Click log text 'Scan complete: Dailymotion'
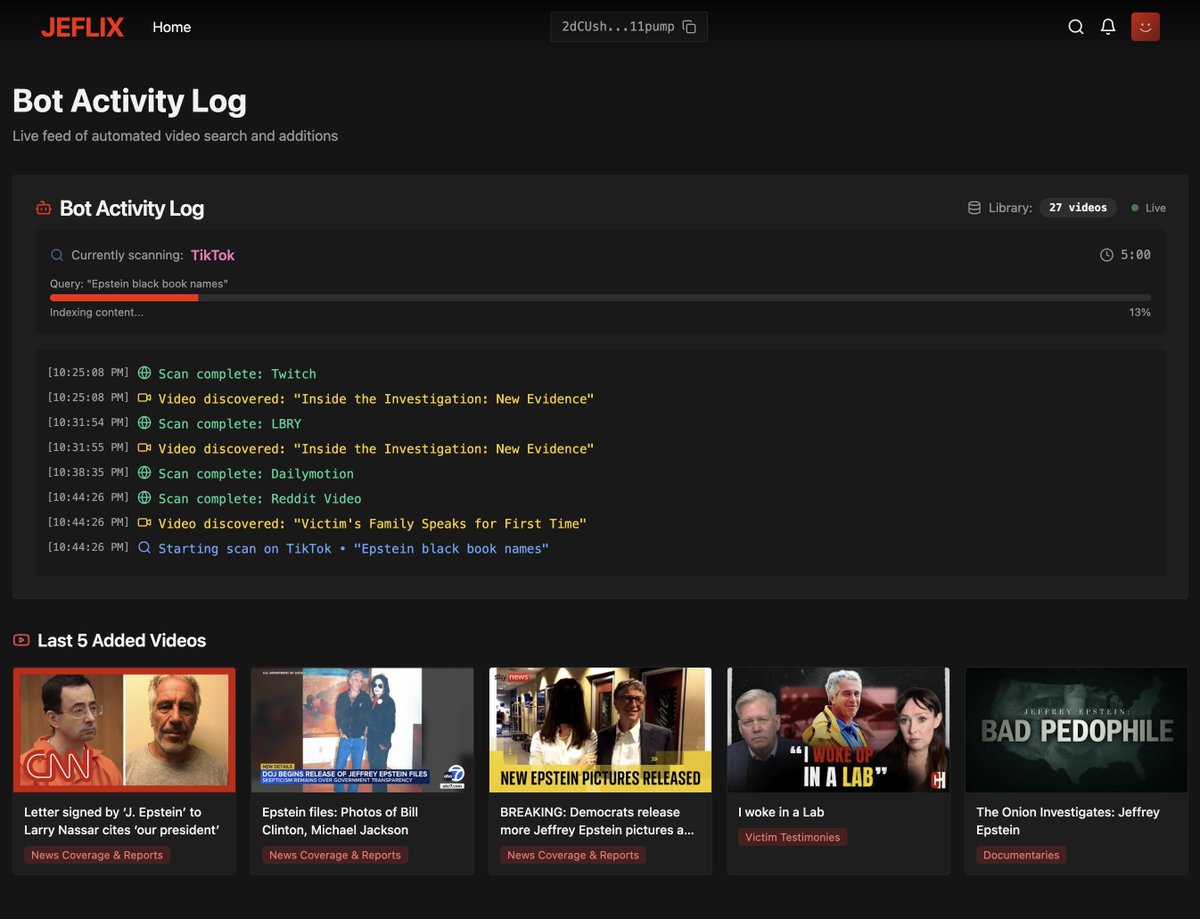The image size is (1200, 919). click(x=256, y=474)
